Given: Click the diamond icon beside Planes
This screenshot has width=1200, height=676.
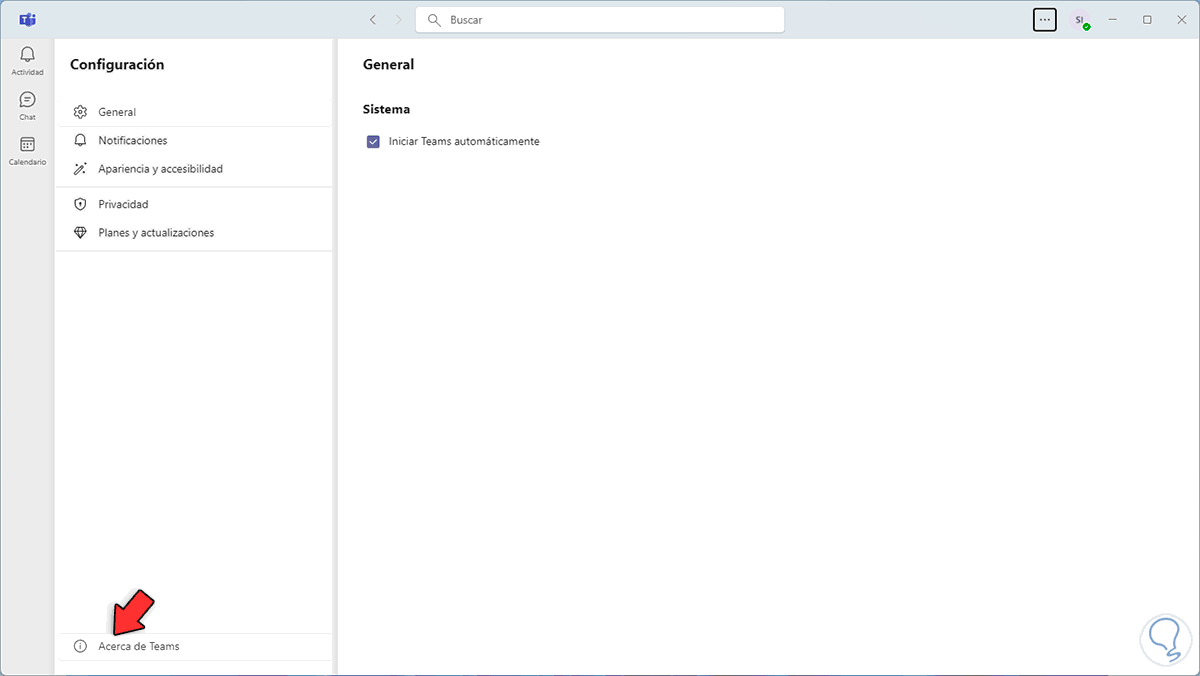Looking at the screenshot, I should click(x=81, y=233).
